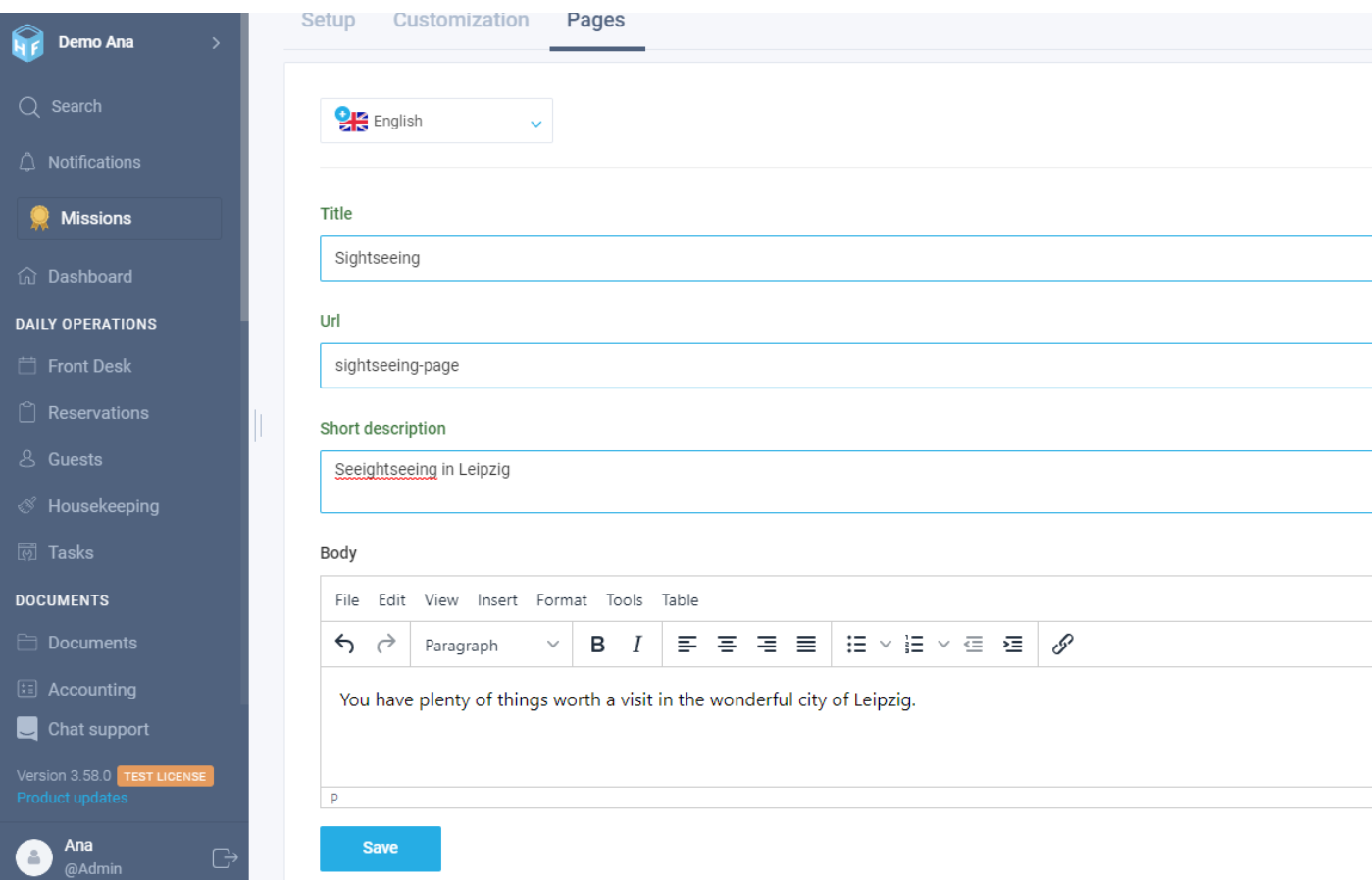1372x880 pixels.
Task: Open bullet list style options arrow
Action: 886,645
